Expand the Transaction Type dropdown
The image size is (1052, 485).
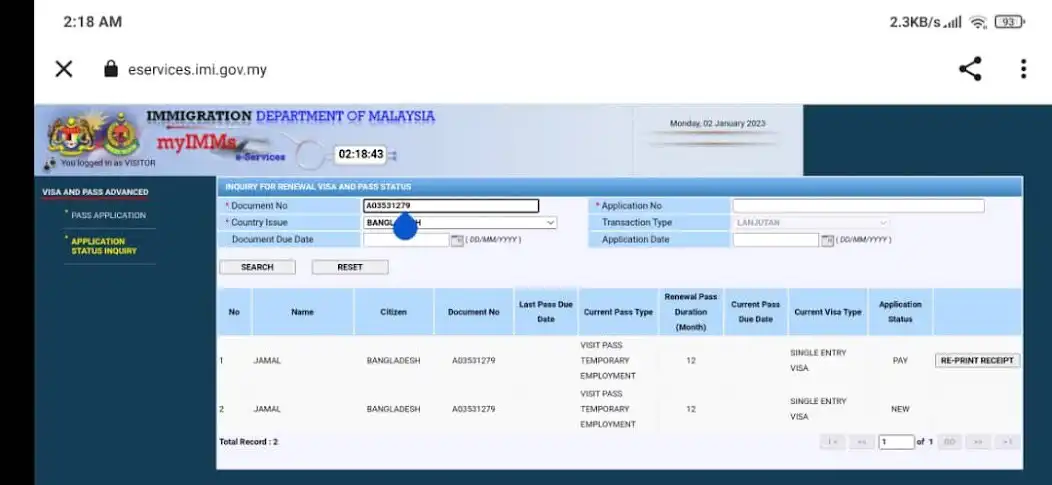[812, 223]
